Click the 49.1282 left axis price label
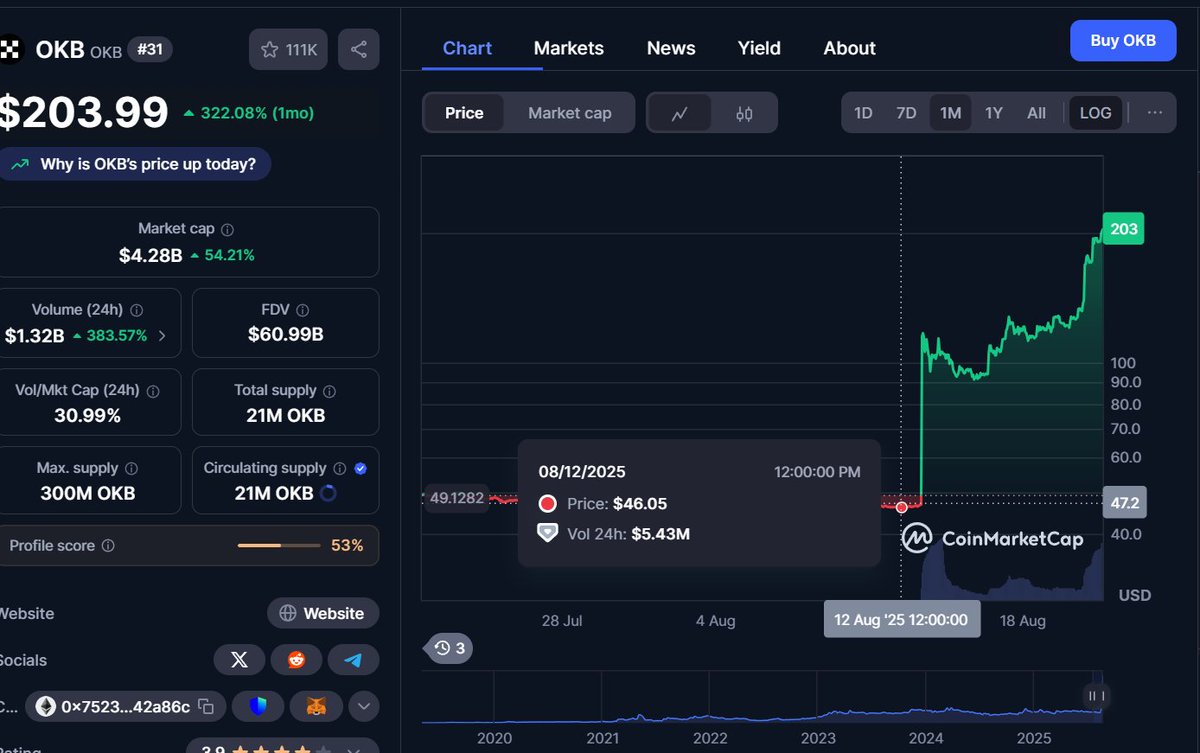The image size is (1200, 753). tap(456, 497)
